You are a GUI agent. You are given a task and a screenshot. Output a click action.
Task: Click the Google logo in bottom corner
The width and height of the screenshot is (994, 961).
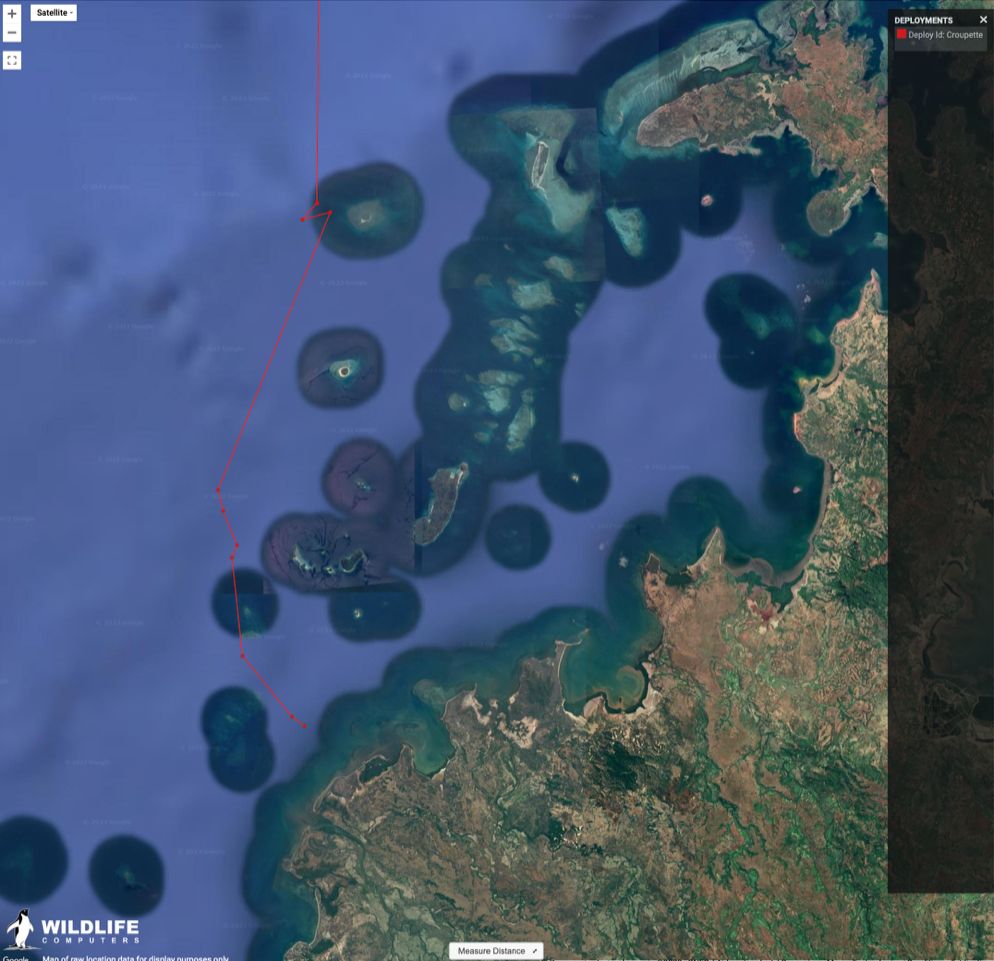tap(15, 958)
